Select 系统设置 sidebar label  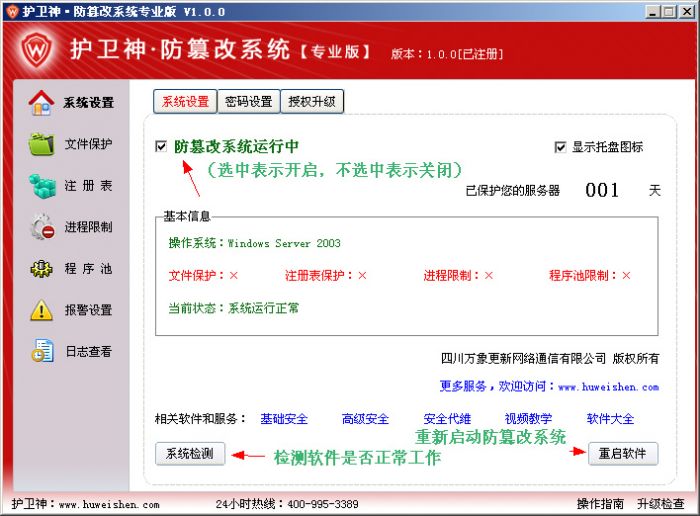tap(88, 103)
